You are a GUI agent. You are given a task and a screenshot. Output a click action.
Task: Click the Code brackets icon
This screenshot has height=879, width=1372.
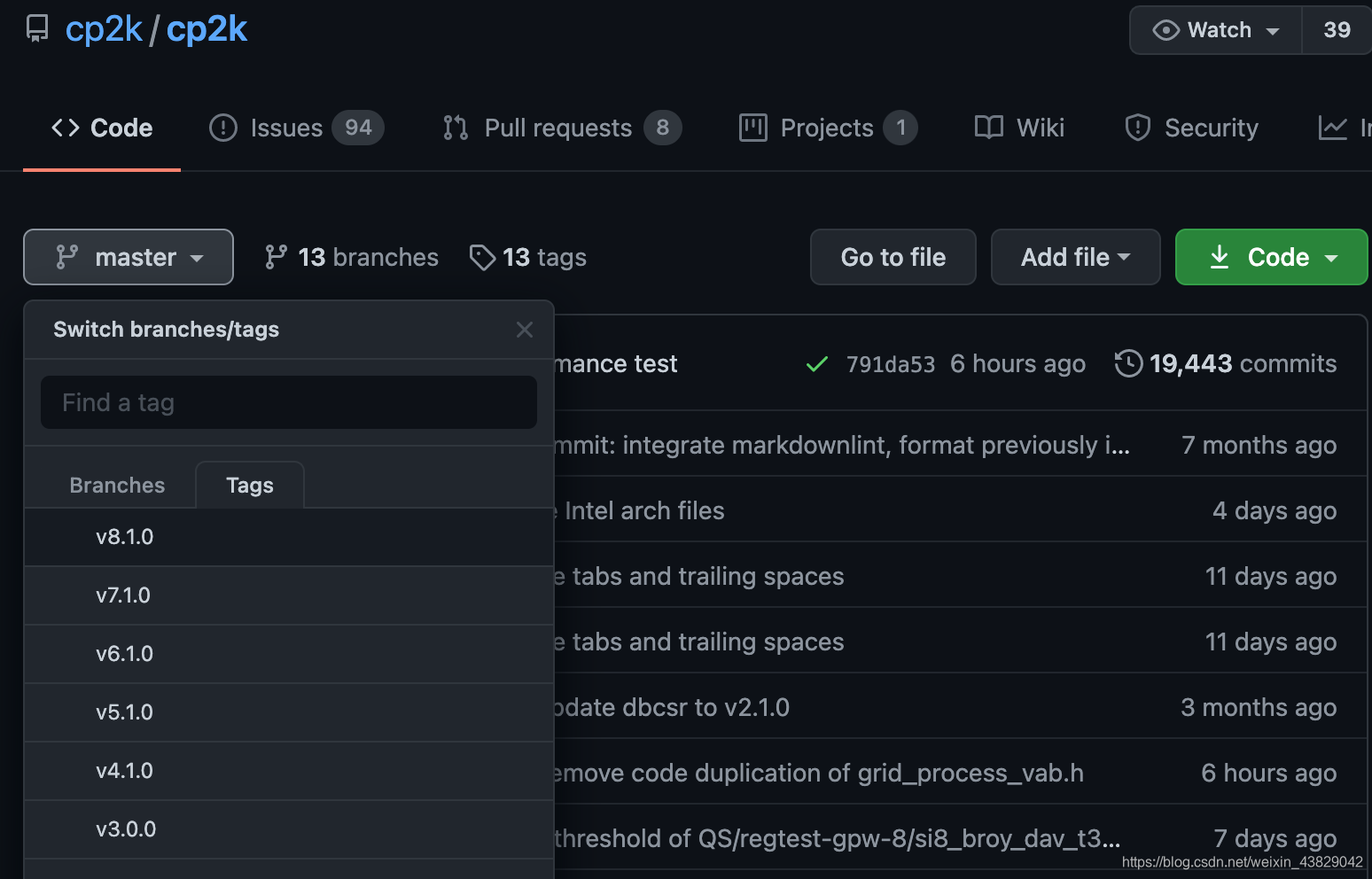(66, 128)
